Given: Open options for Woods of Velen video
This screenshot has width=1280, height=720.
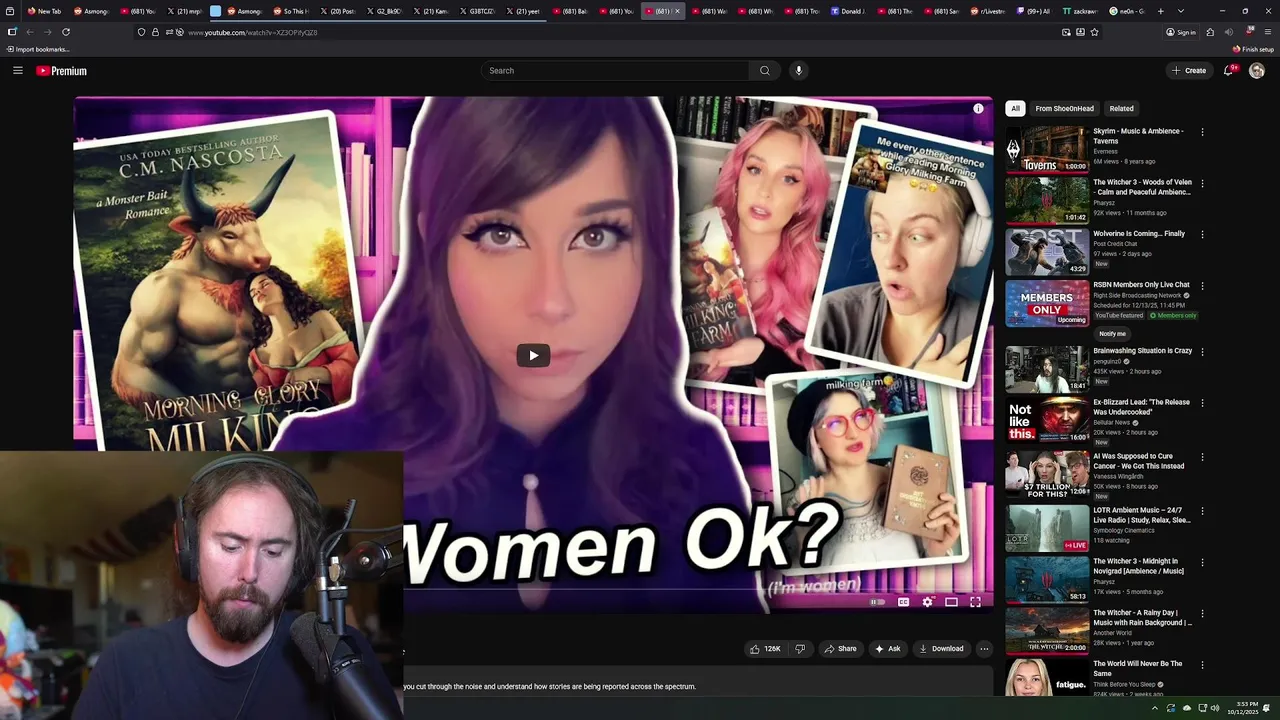Looking at the screenshot, I should [x=1202, y=184].
